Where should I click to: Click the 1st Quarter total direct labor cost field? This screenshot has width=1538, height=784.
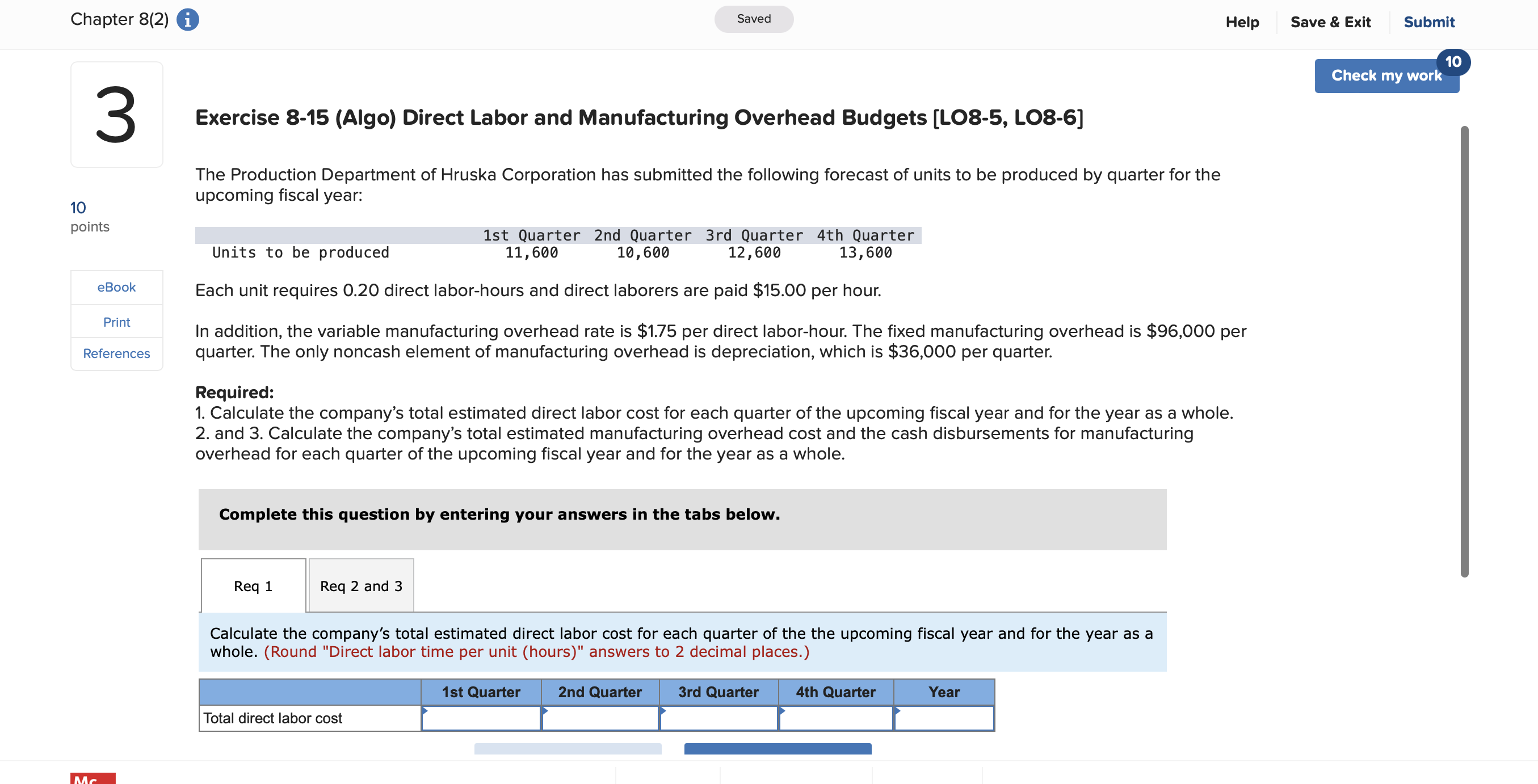(x=481, y=718)
